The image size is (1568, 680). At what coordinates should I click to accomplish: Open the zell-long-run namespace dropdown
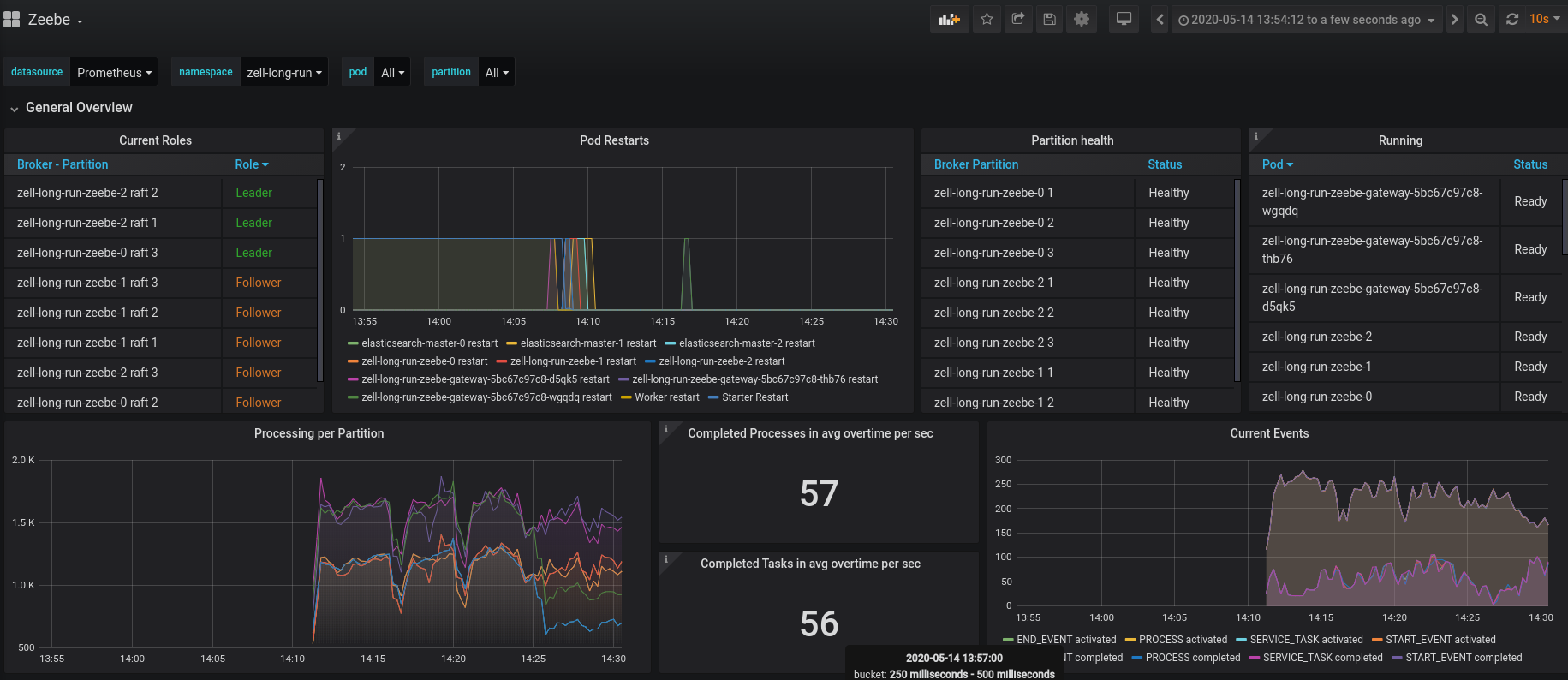coord(284,72)
